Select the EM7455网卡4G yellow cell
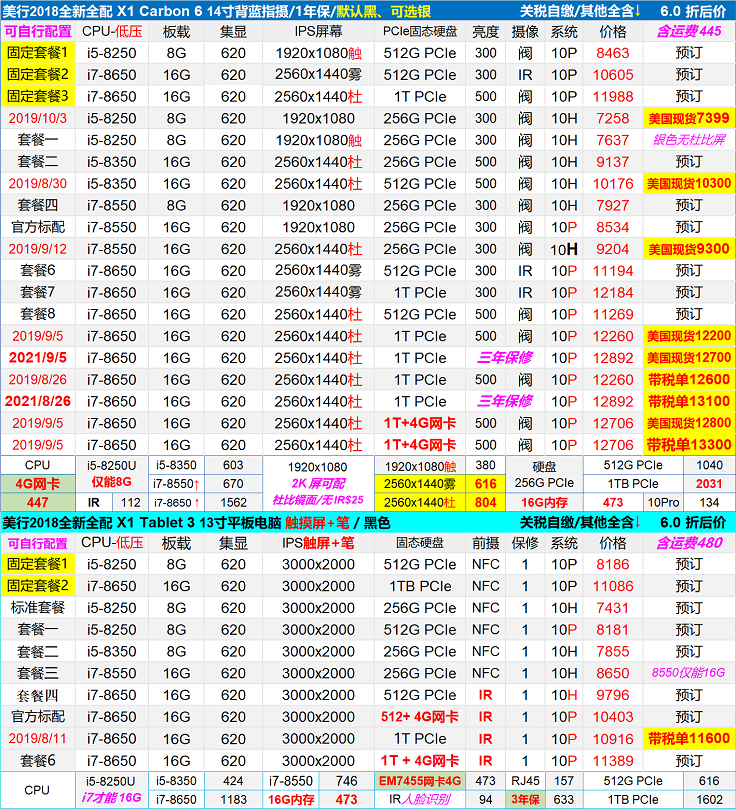This screenshot has height=809, width=736. pos(419,780)
